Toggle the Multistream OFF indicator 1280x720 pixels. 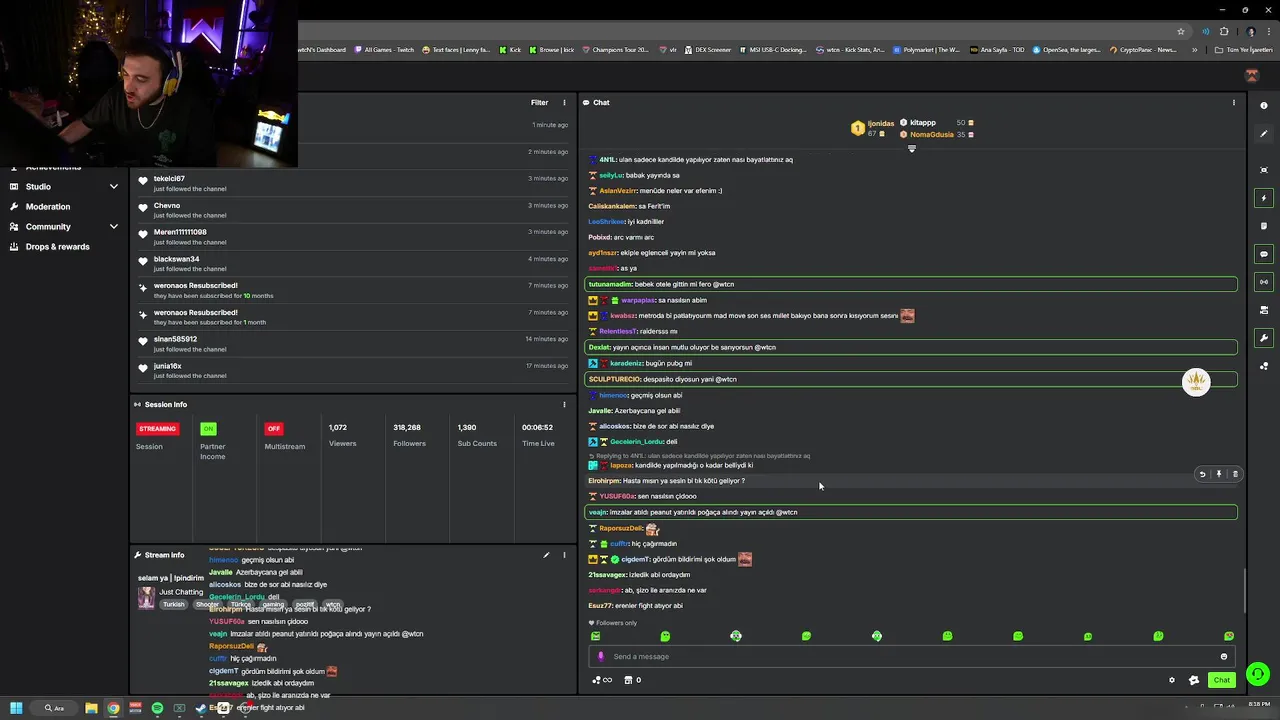tap(273, 428)
